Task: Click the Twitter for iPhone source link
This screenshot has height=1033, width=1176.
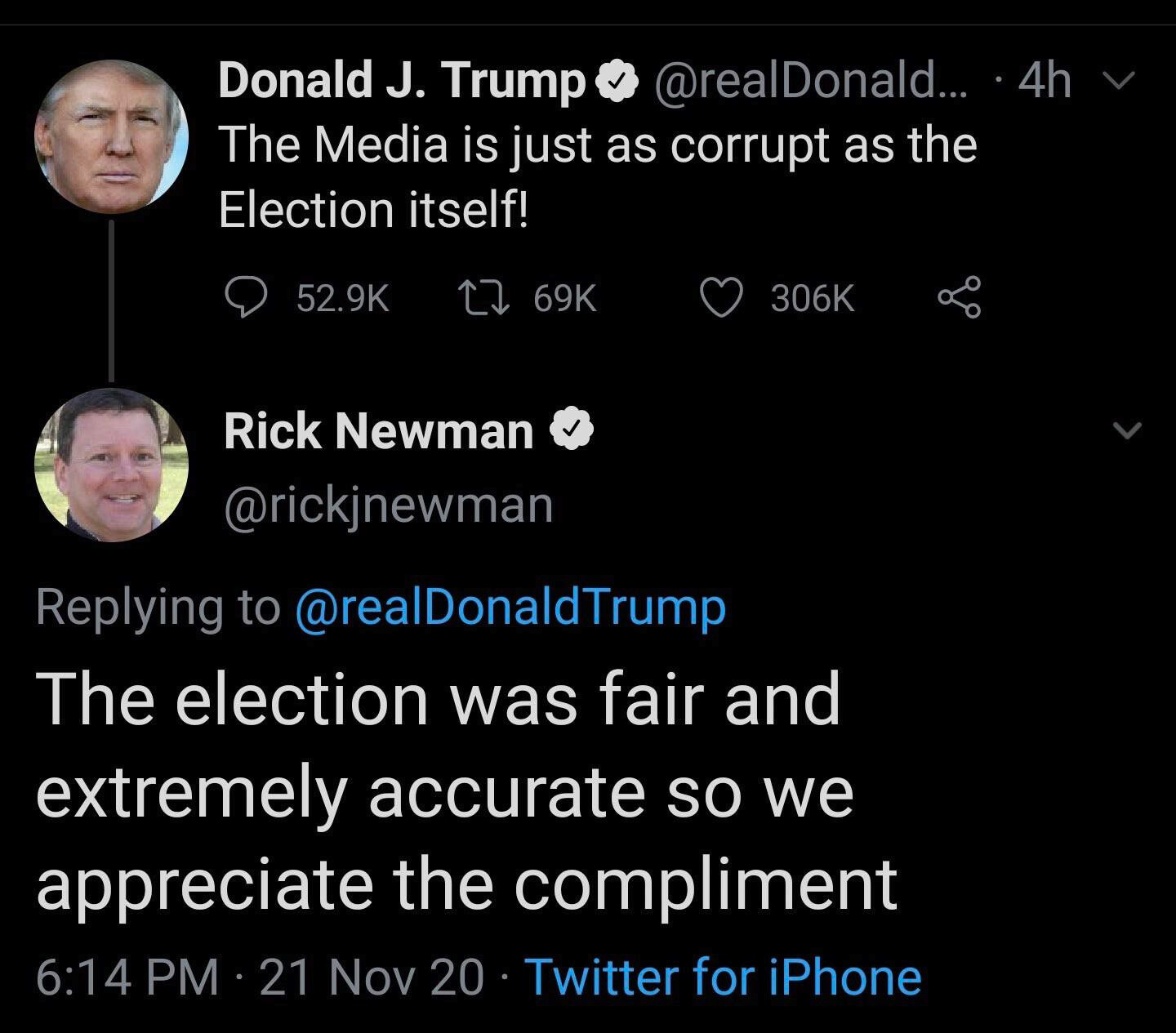Action: tap(723, 977)
